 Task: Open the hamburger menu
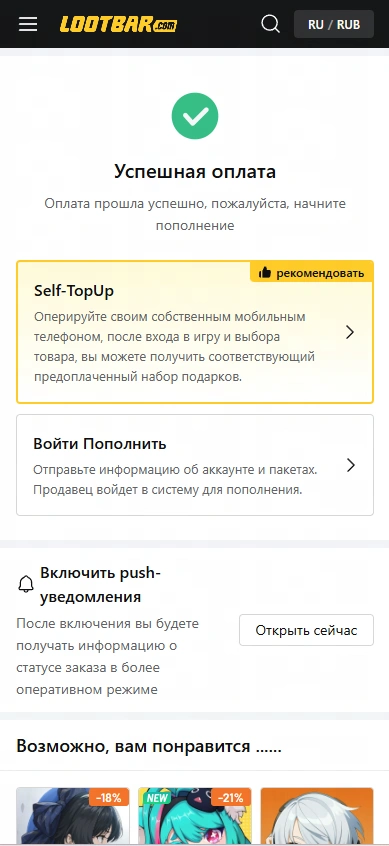[28, 24]
